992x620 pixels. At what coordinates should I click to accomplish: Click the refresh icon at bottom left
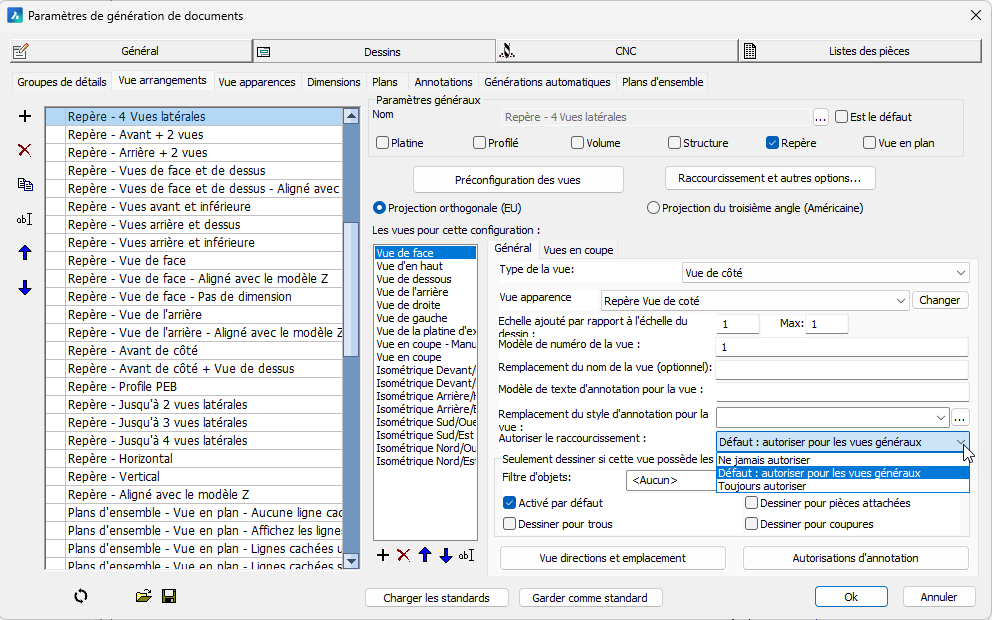point(81,596)
